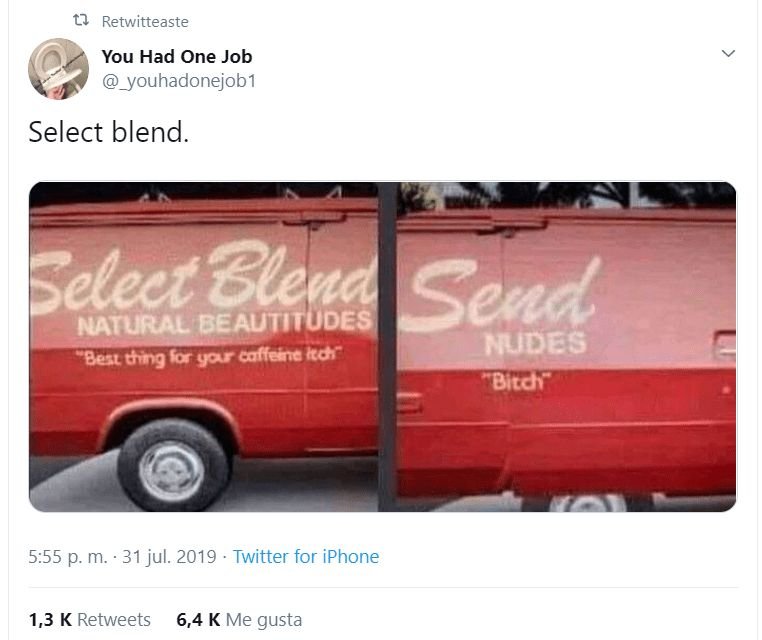
Task: Click the Retweets word beside 1,3 K
Action: pyautogui.click(x=114, y=620)
